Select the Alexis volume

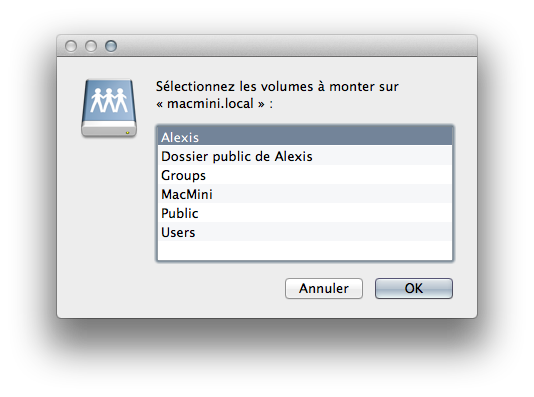click(305, 137)
